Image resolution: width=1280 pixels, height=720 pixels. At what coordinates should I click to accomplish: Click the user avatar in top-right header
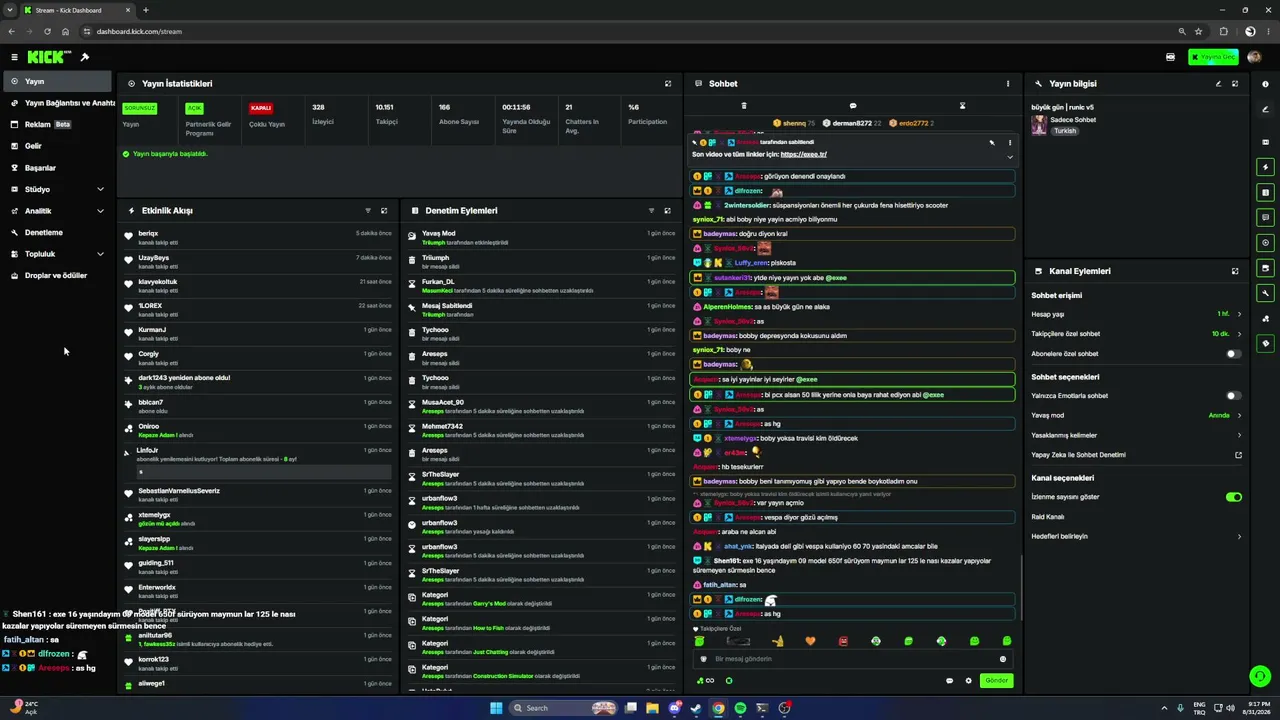click(x=1254, y=57)
